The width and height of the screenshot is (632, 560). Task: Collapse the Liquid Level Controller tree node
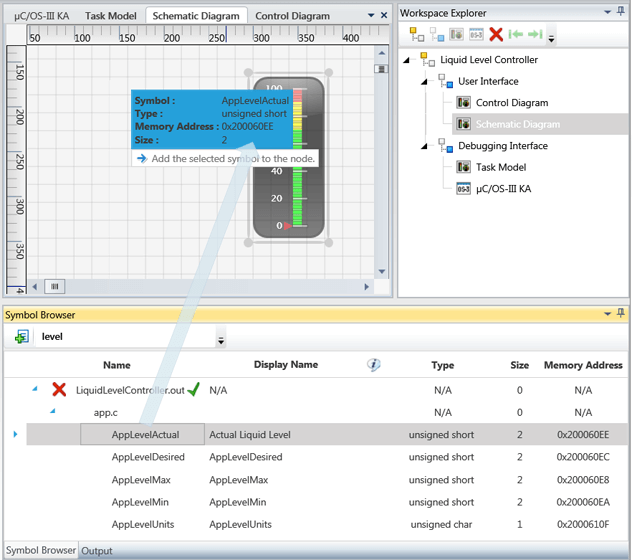tap(407, 60)
